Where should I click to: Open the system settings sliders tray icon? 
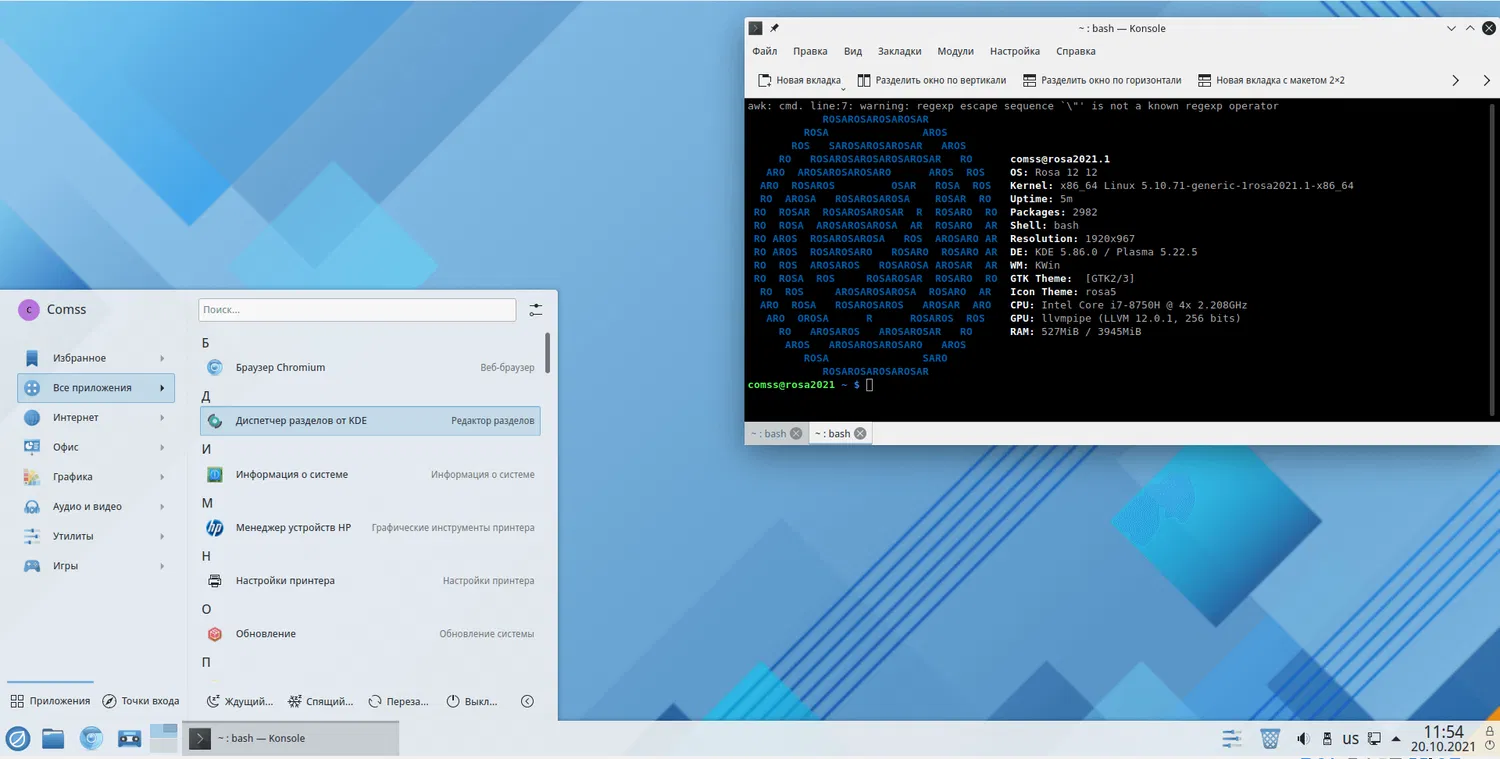1232,739
